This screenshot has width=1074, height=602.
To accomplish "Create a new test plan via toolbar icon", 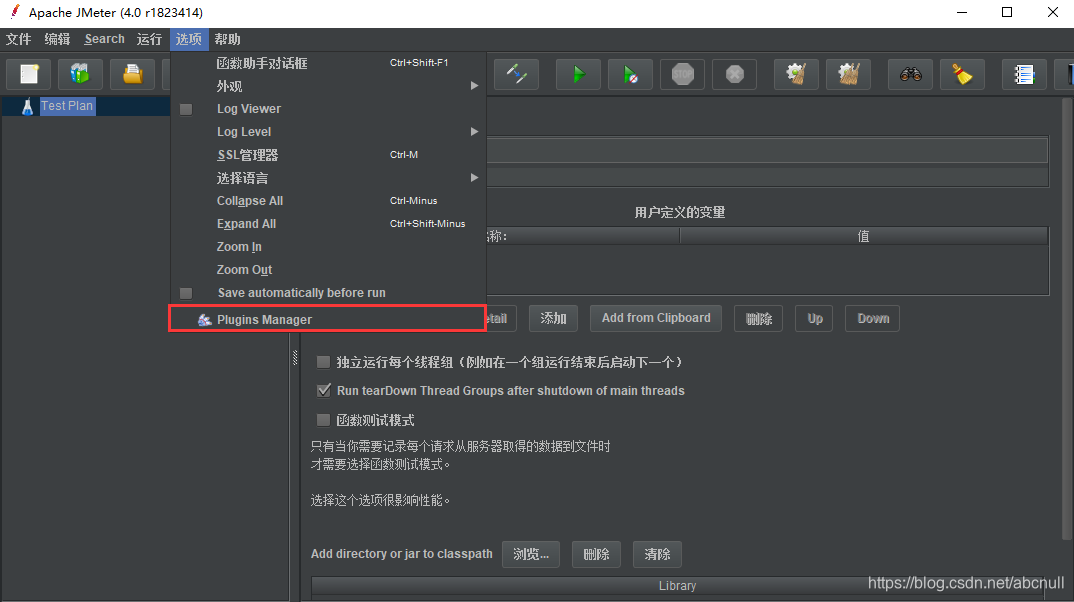I will [28, 74].
